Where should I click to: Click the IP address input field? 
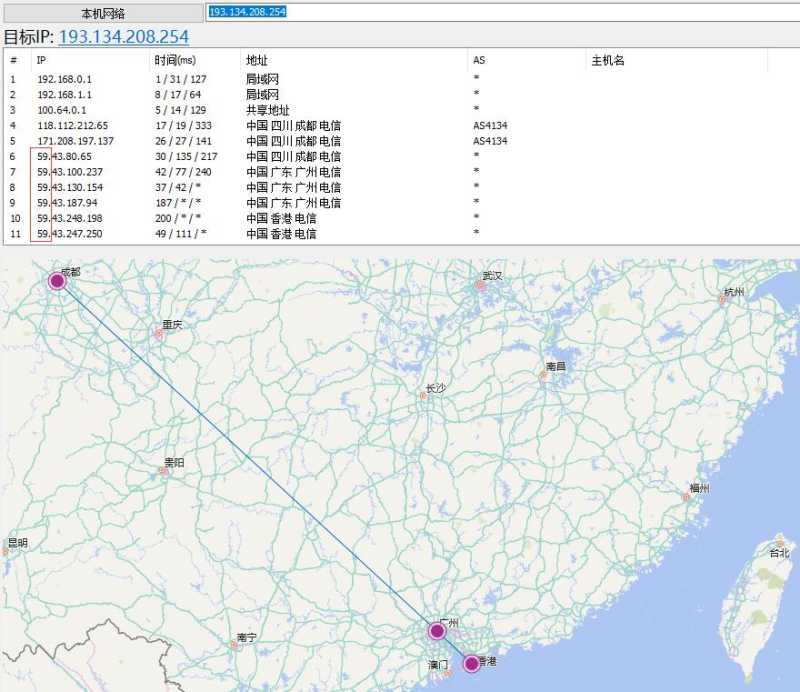pyautogui.click(x=503, y=12)
